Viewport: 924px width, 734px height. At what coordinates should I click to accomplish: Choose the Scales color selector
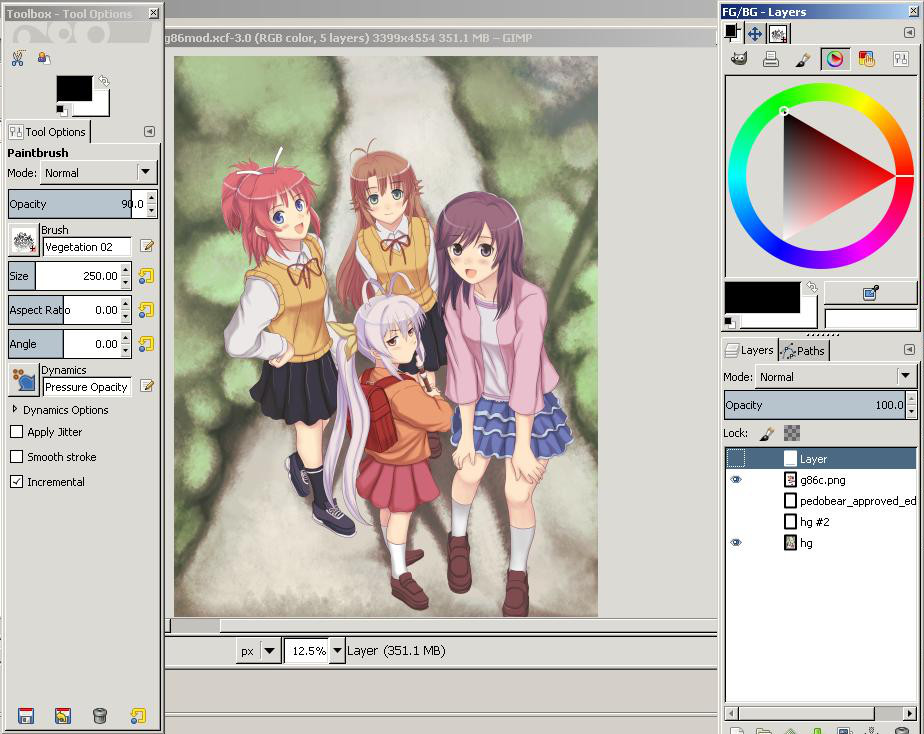(x=900, y=59)
